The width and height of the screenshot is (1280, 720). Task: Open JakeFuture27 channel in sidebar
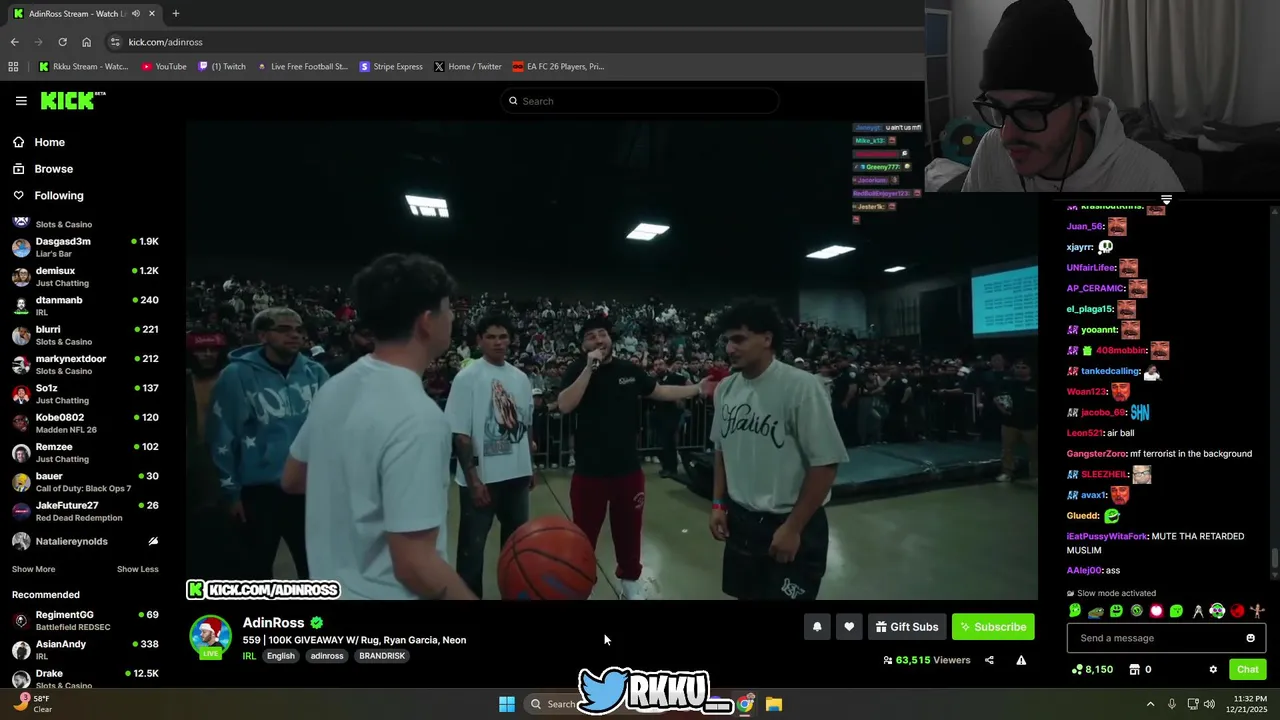coord(85,511)
